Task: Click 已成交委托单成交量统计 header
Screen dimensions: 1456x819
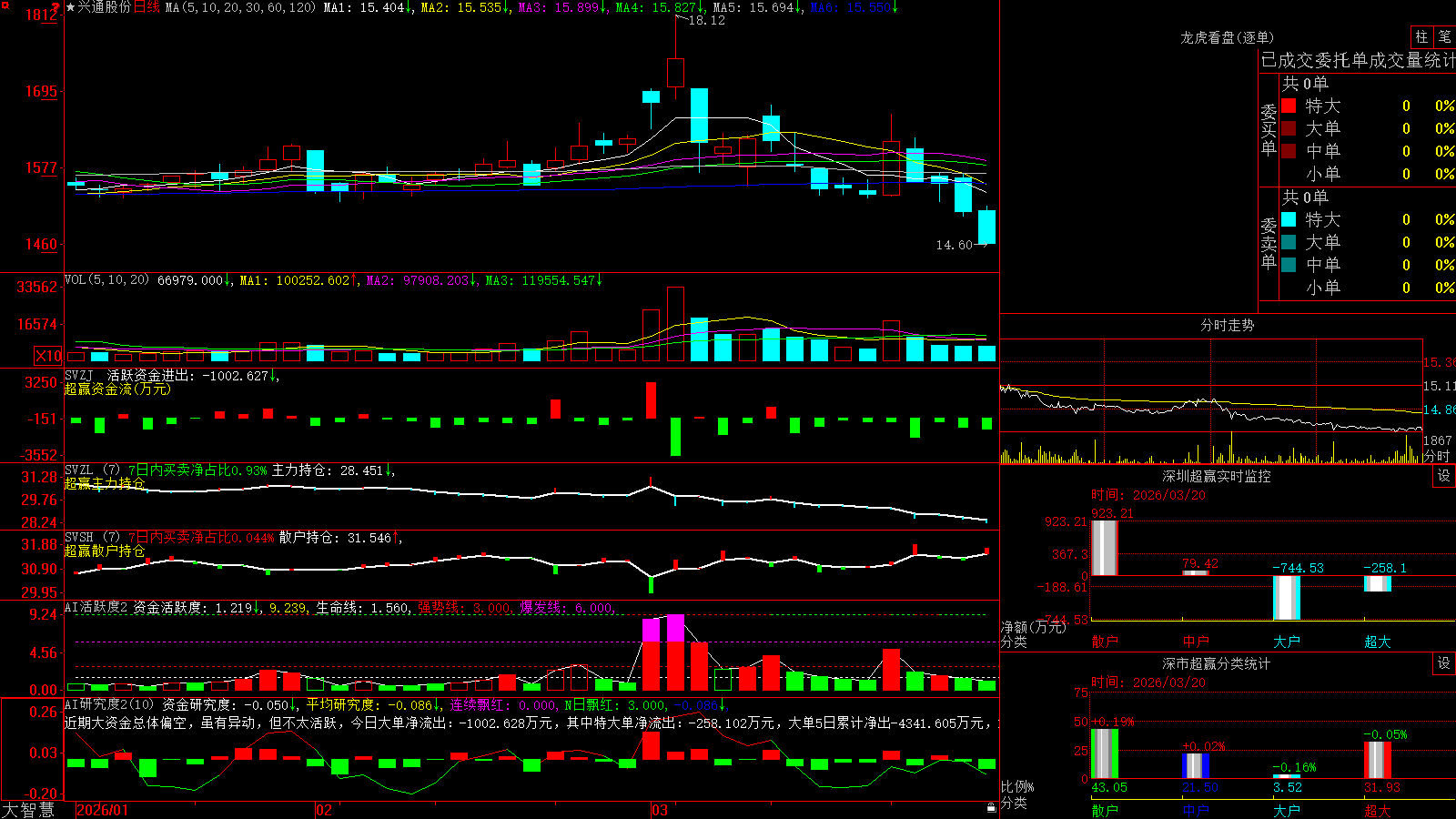Action: [x=1358, y=60]
